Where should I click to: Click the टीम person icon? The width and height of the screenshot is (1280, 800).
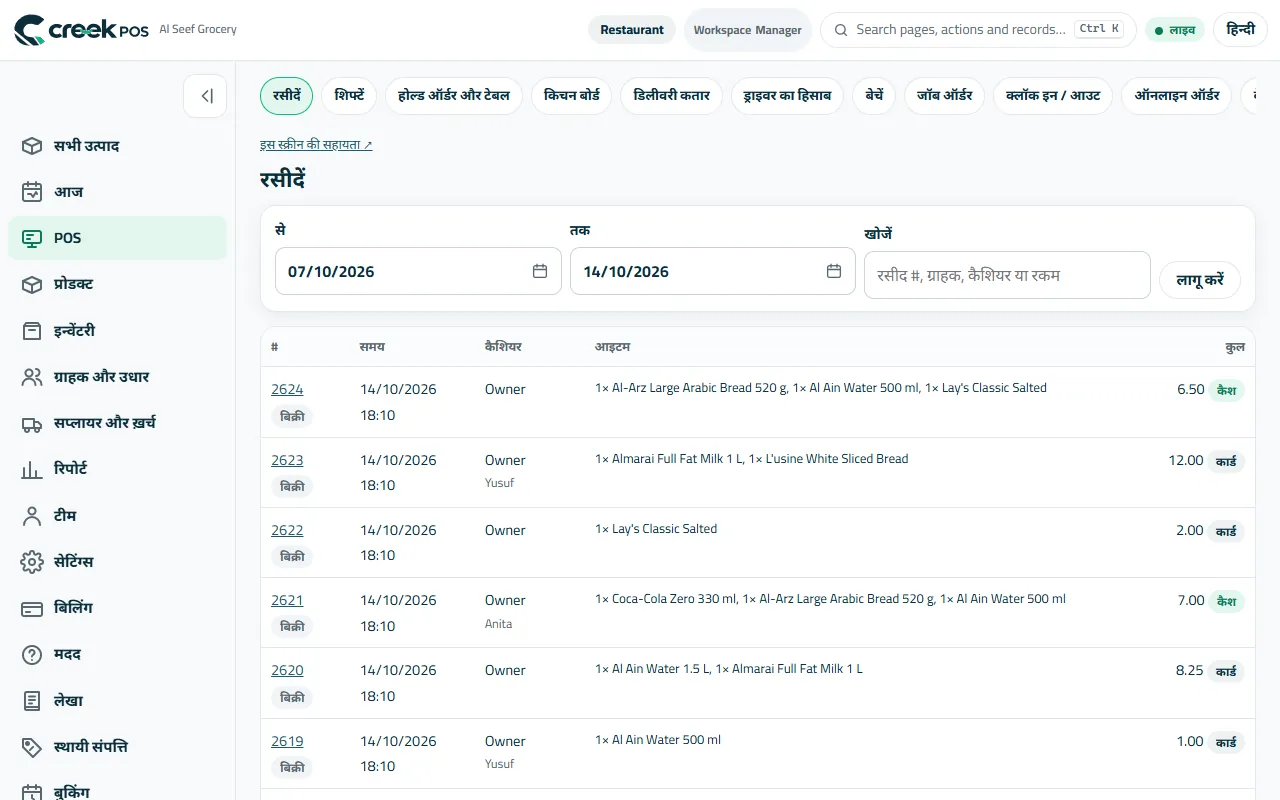[x=32, y=516]
